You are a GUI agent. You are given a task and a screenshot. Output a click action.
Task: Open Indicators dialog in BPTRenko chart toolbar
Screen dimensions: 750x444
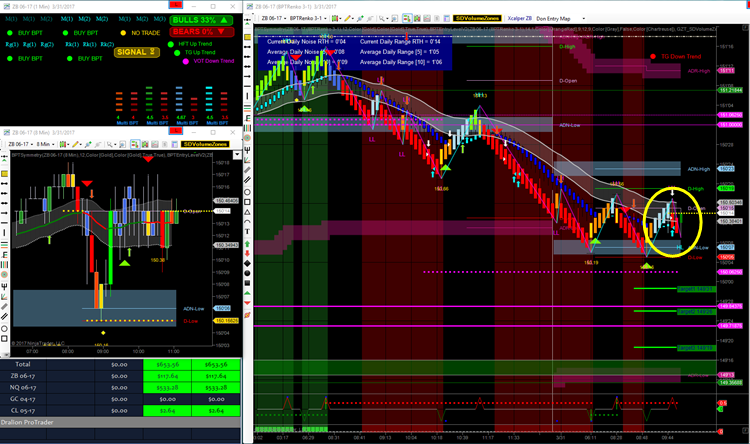coord(360,18)
